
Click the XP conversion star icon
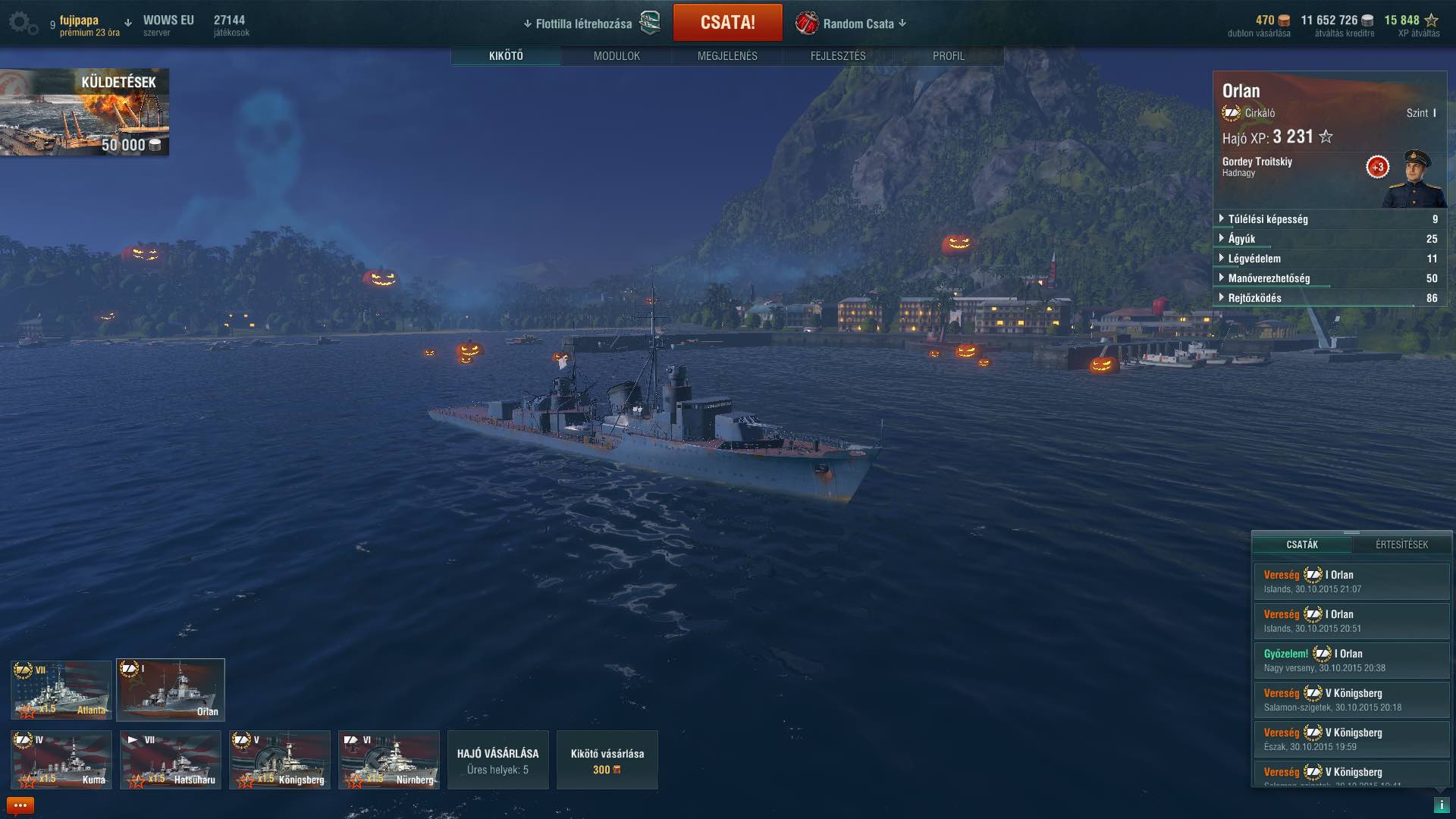pyautogui.click(x=1431, y=20)
